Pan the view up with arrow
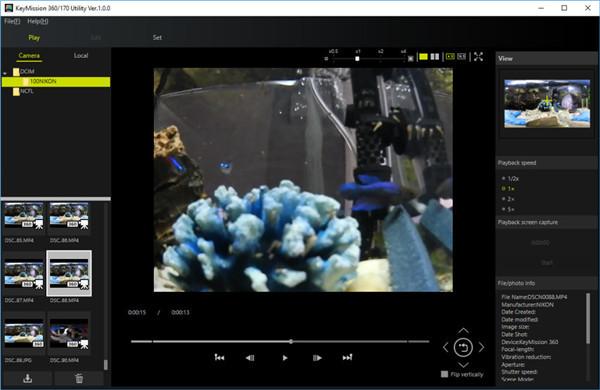Image resolution: width=600 pixels, height=390 pixels. [x=463, y=330]
